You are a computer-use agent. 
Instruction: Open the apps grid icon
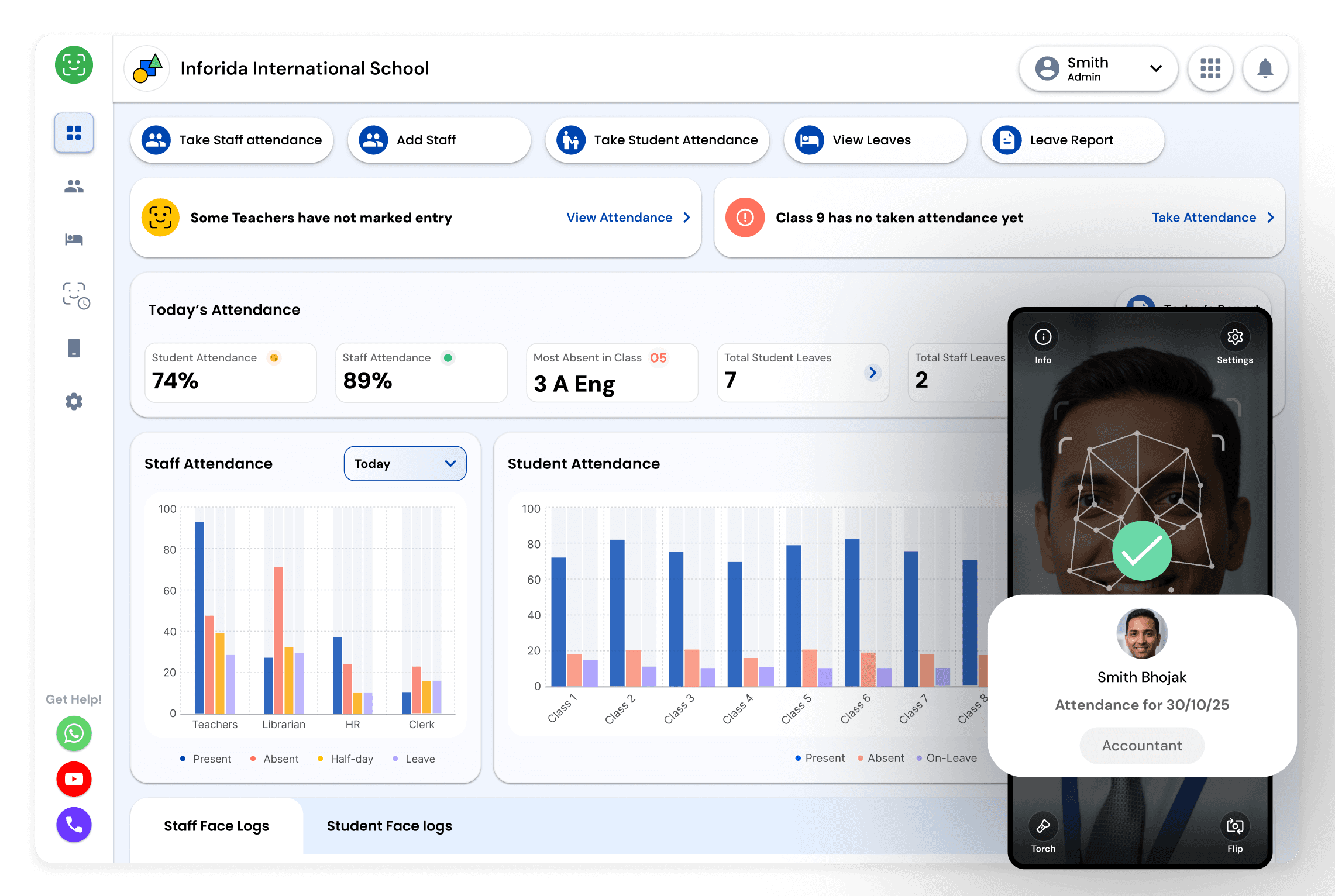(1210, 69)
